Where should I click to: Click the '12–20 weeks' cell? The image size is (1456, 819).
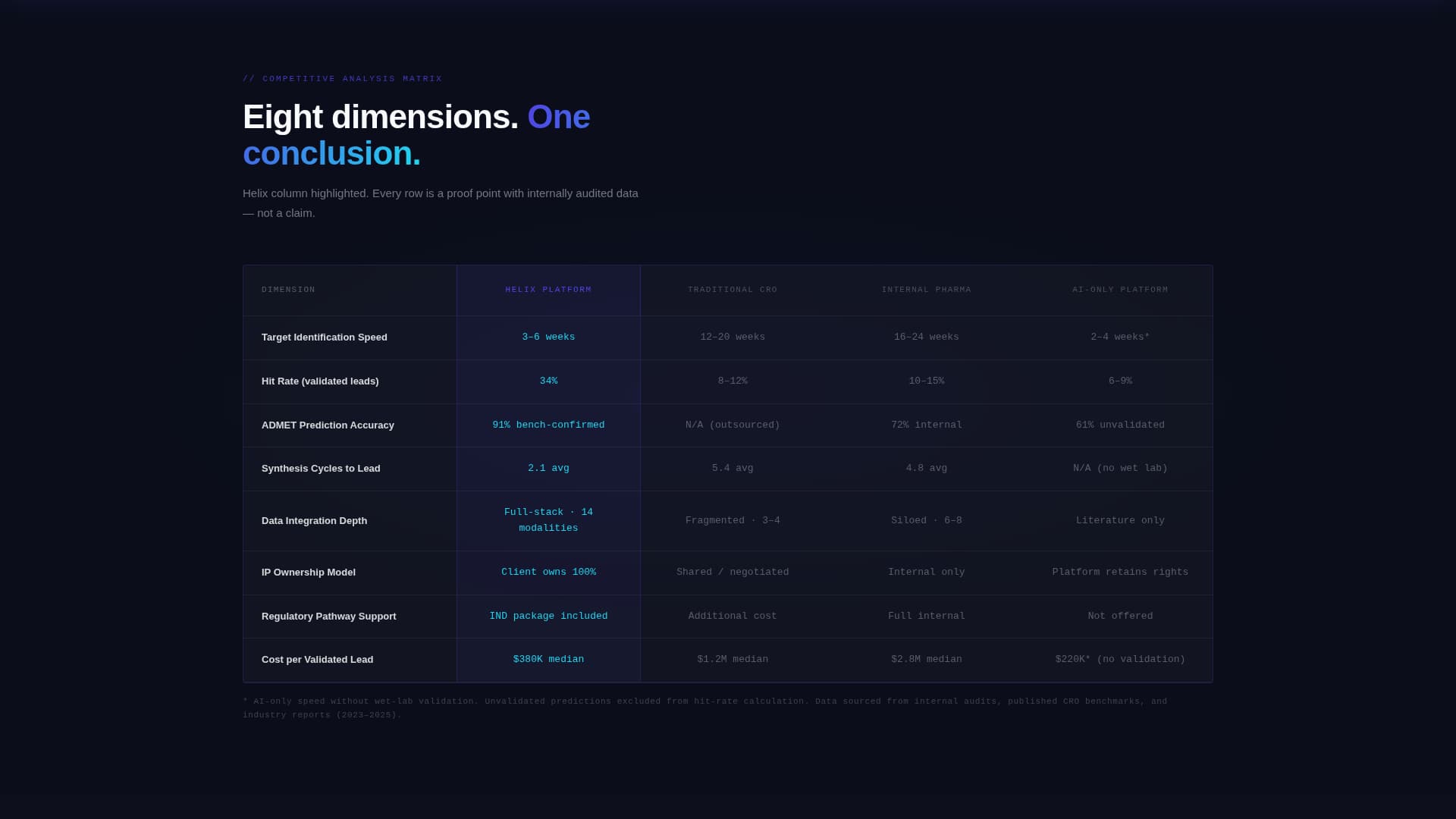coord(733,337)
